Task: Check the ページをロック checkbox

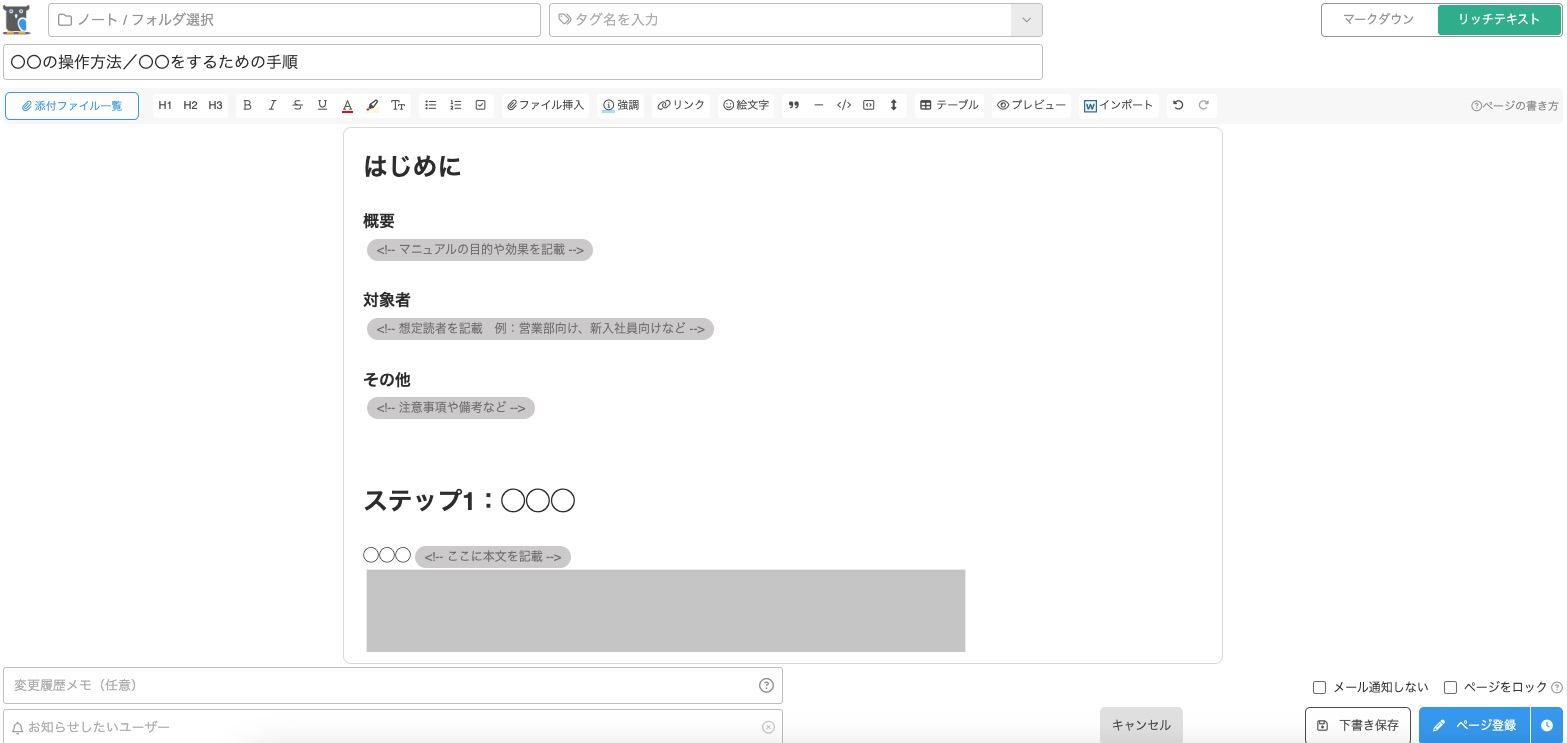Action: pyautogui.click(x=1450, y=687)
